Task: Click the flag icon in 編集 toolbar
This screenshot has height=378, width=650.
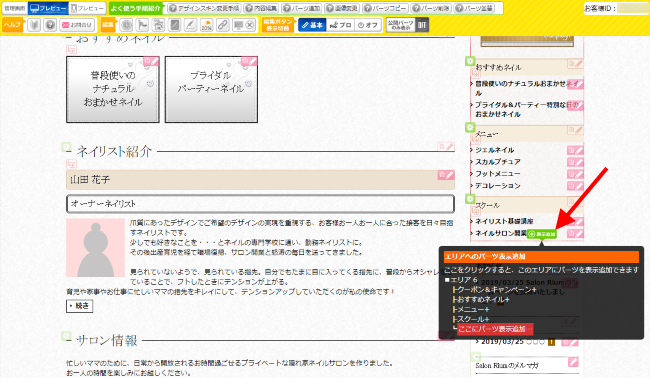Action: pos(143,25)
